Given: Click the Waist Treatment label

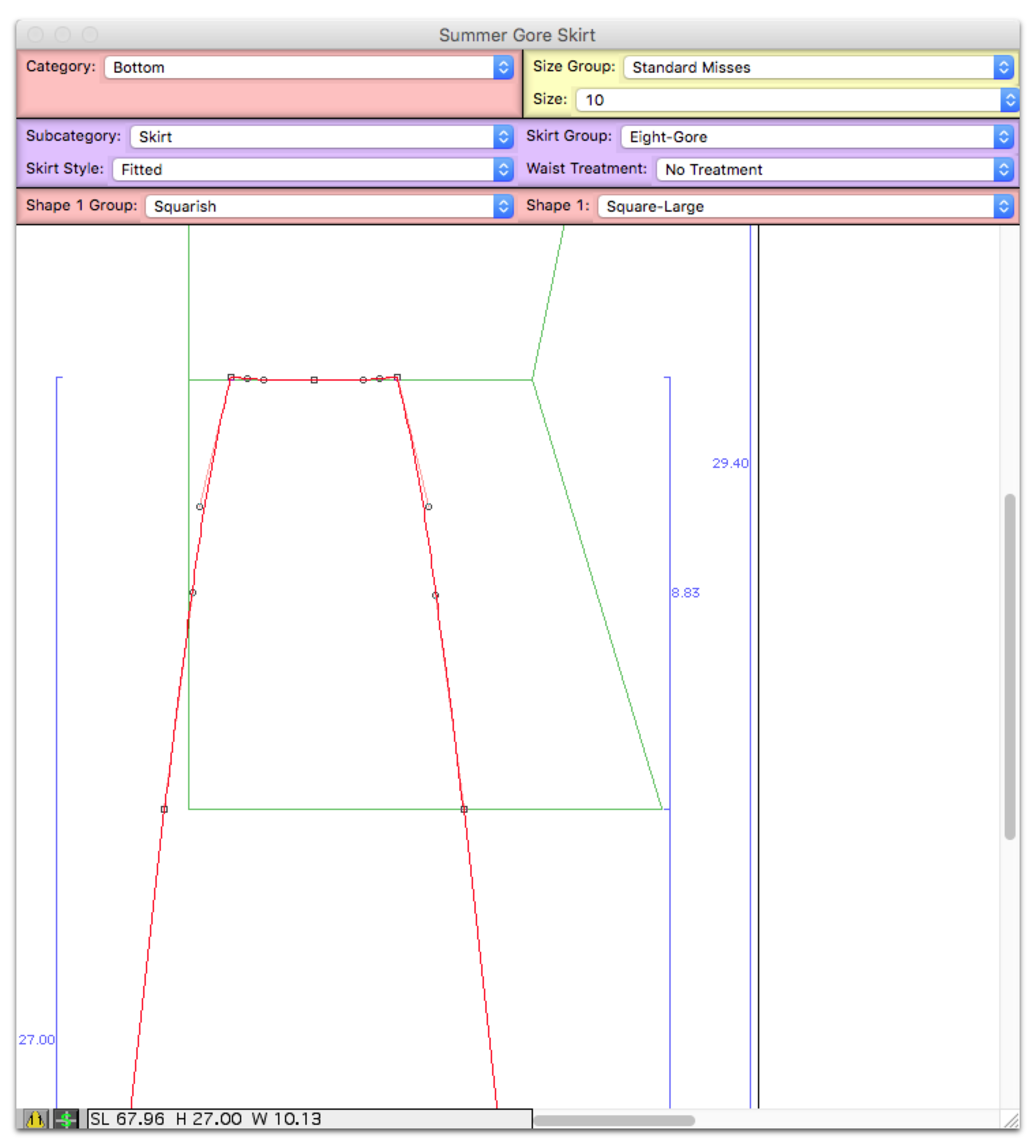Looking at the screenshot, I should [x=586, y=169].
